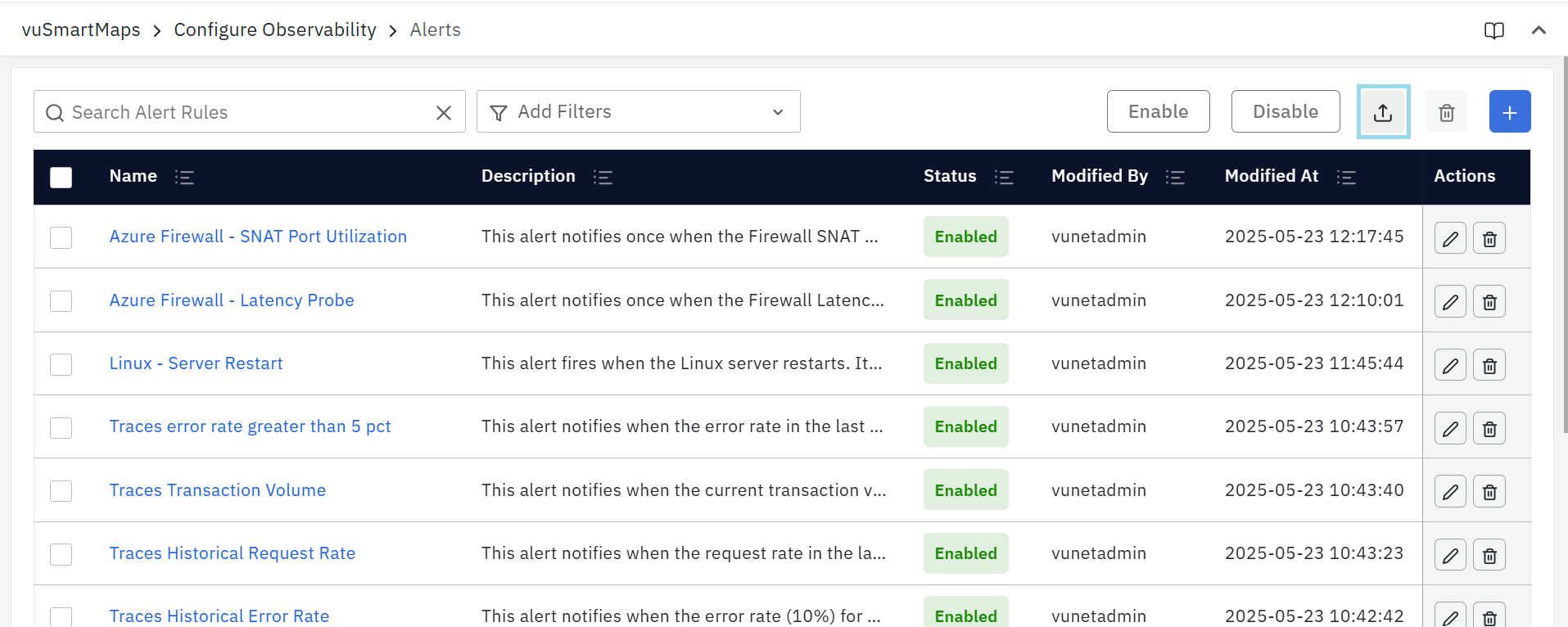Click the blue add alert plus button
This screenshot has width=1568, height=627.
(x=1510, y=112)
